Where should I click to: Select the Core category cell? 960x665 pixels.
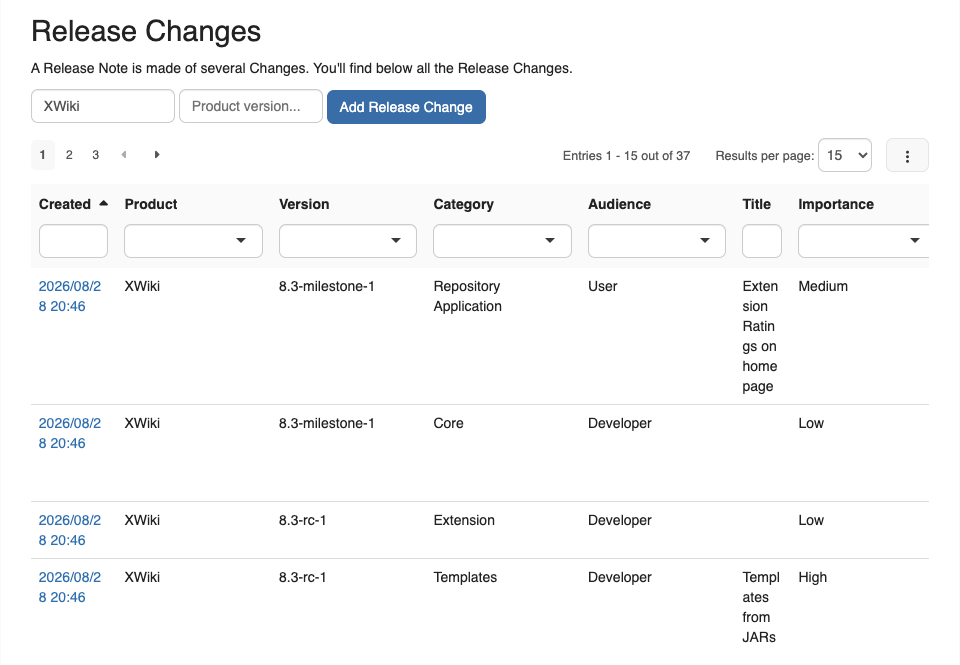click(449, 424)
